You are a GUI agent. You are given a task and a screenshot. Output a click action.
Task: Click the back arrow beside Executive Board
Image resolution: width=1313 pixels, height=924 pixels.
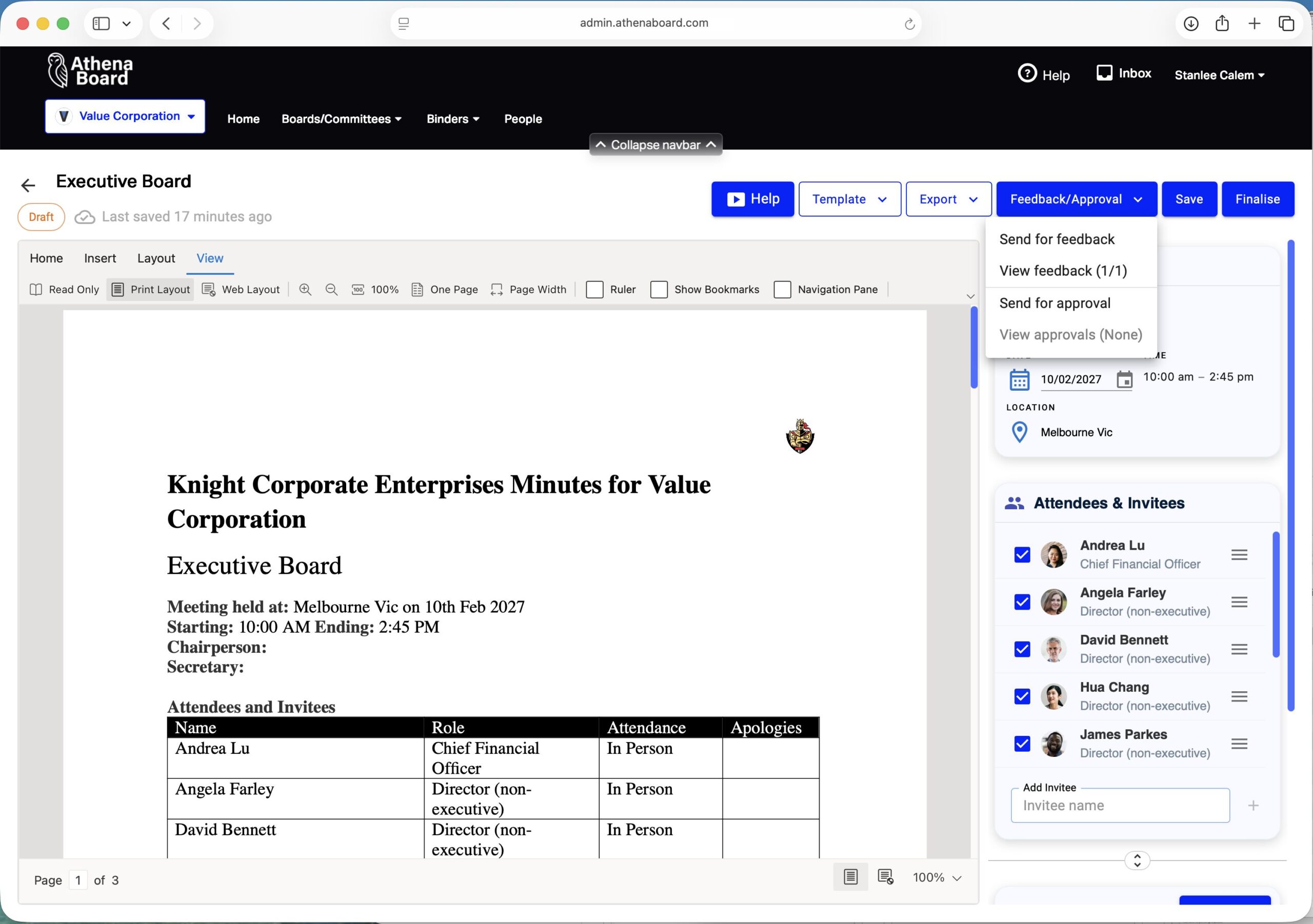point(28,185)
